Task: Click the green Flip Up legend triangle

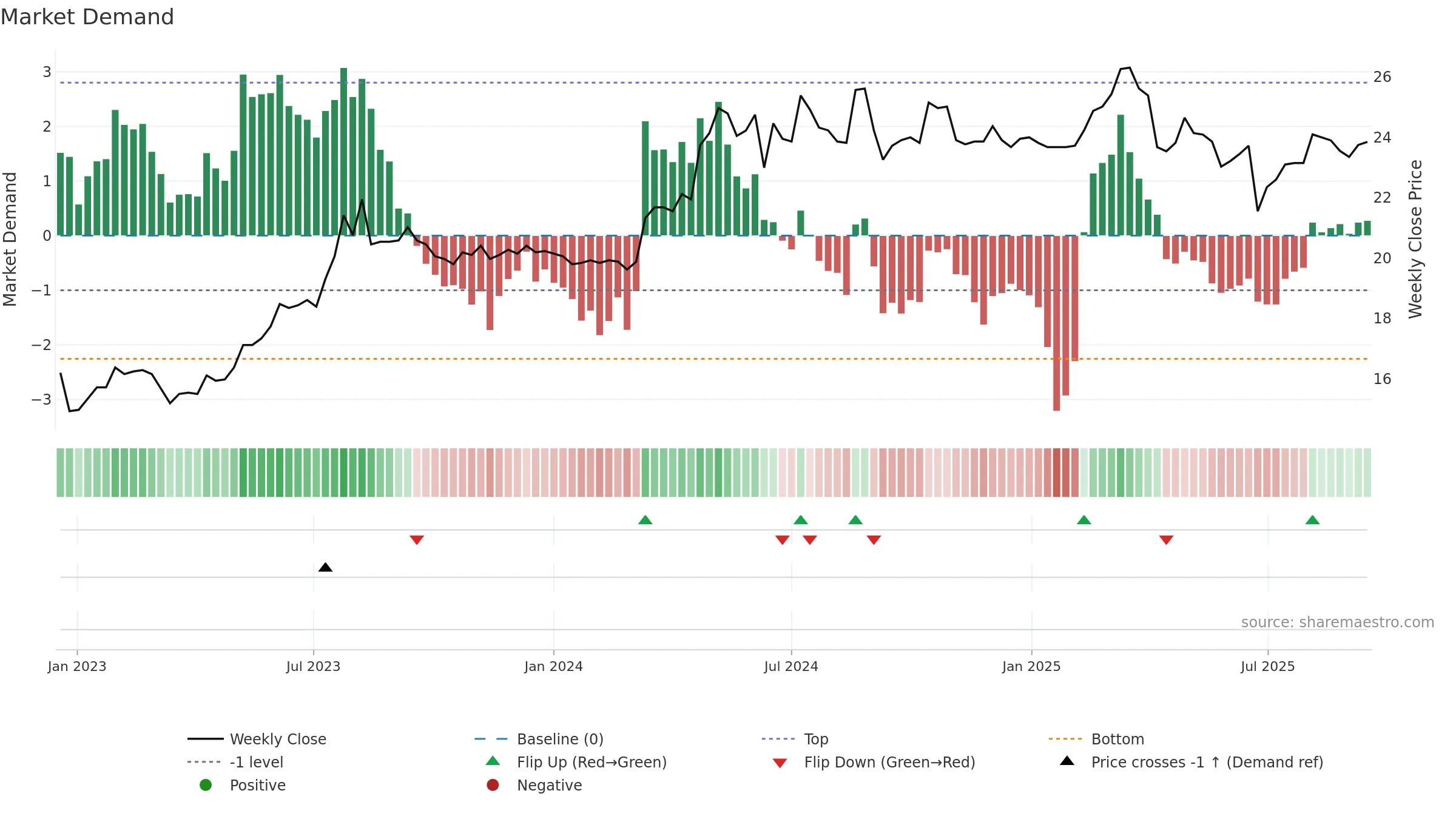Action: (493, 761)
